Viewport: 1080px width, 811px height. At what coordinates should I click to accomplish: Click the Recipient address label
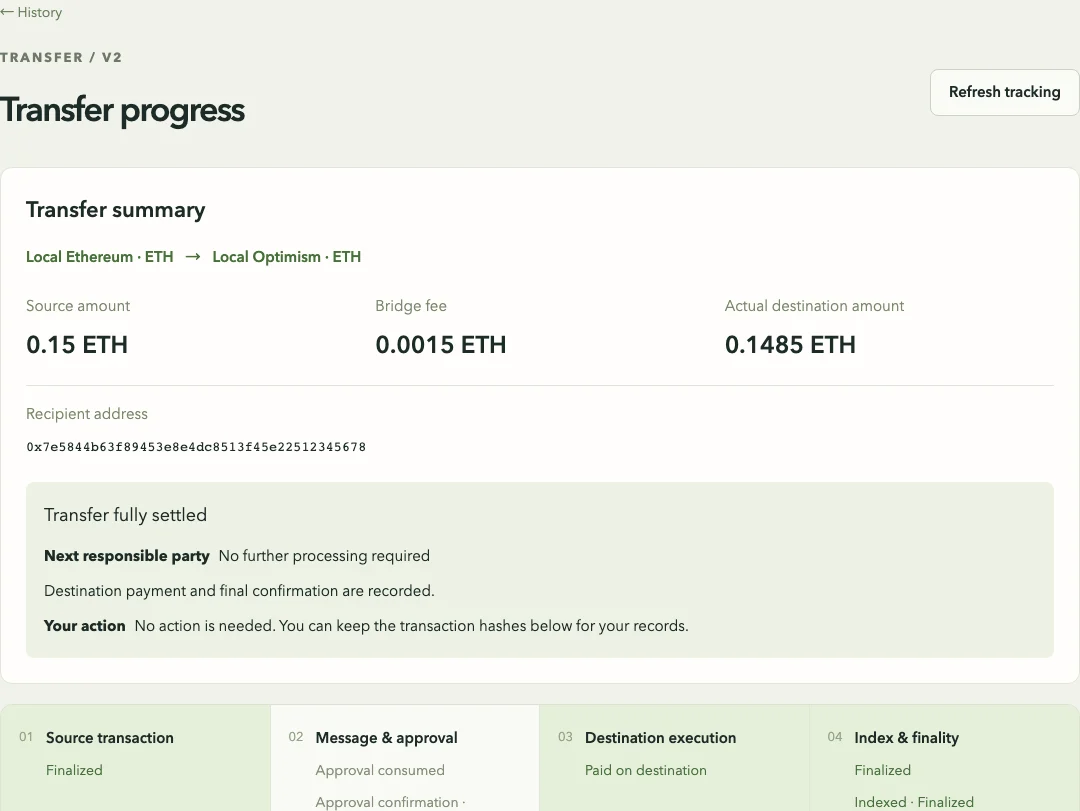click(x=87, y=414)
